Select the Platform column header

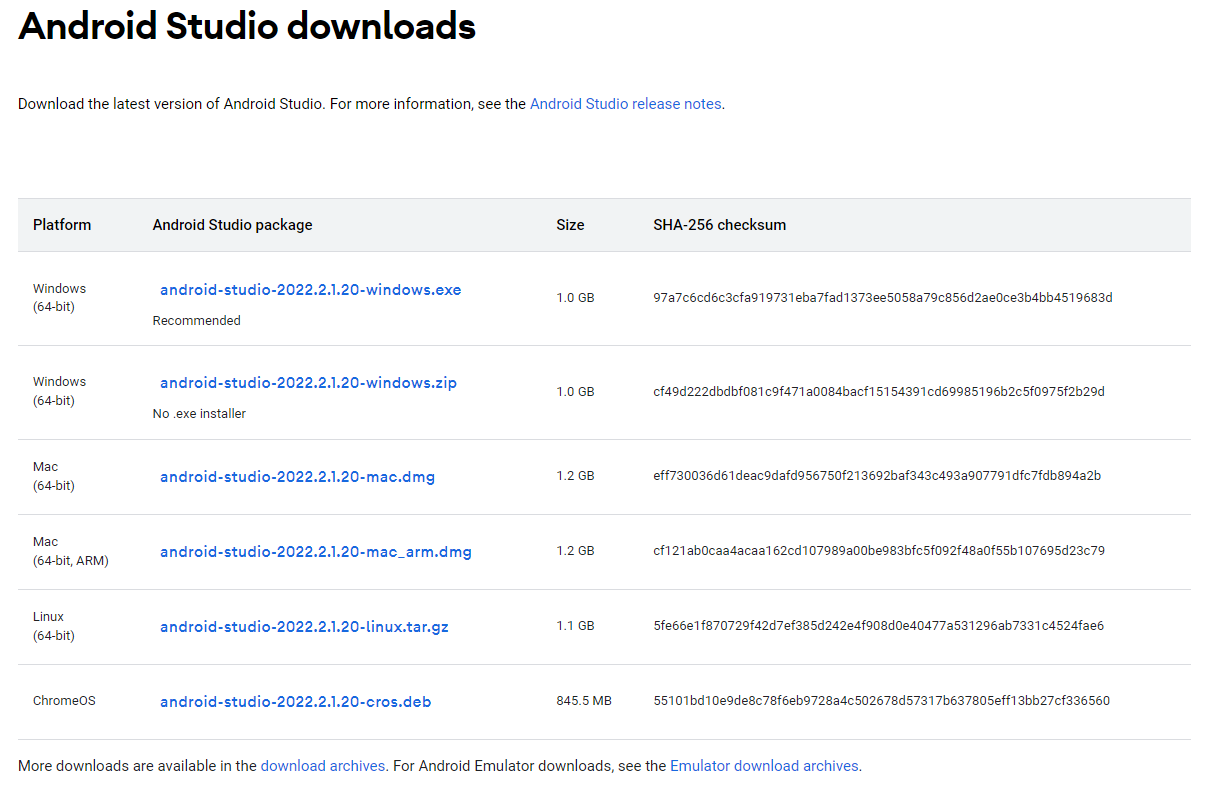click(x=62, y=225)
